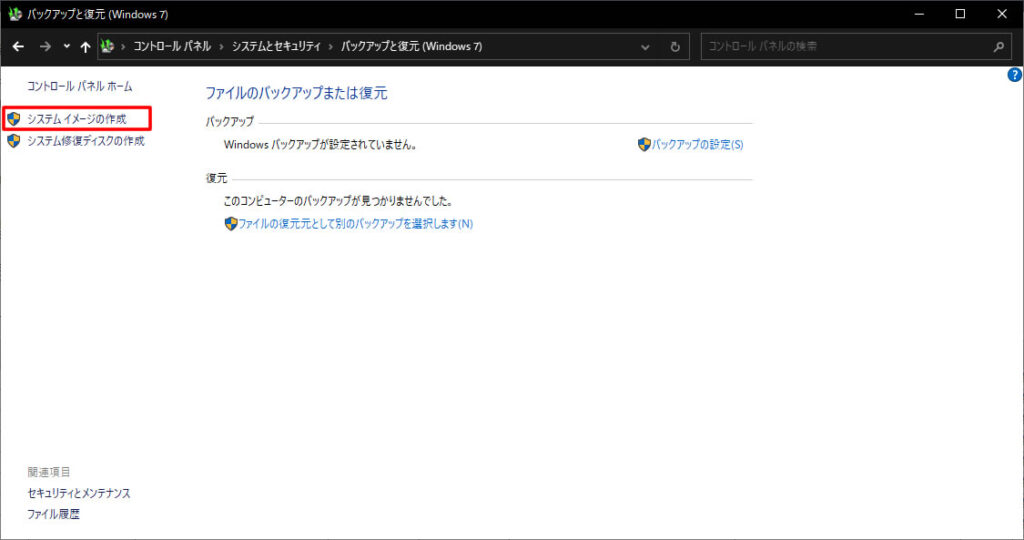Click the Forward navigation arrow
Screen dimensions: 1024x540
tap(45, 46)
